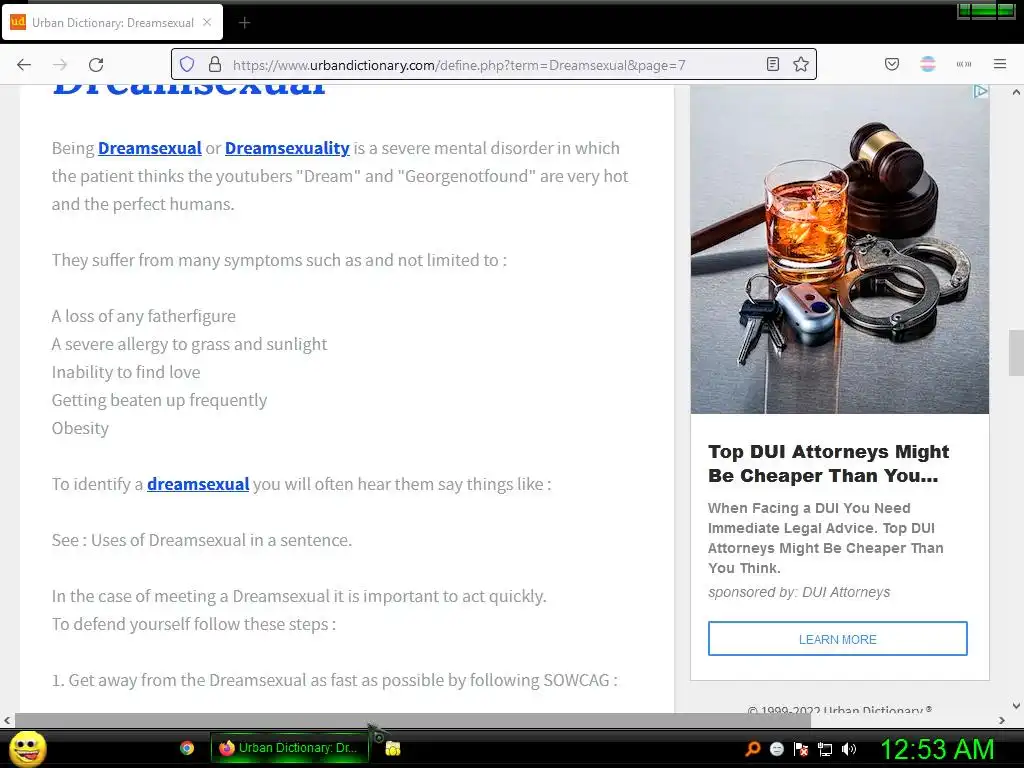The width and height of the screenshot is (1024, 768).
Task: Click the quote-marks extension icon in toolbar
Action: pos(964,64)
